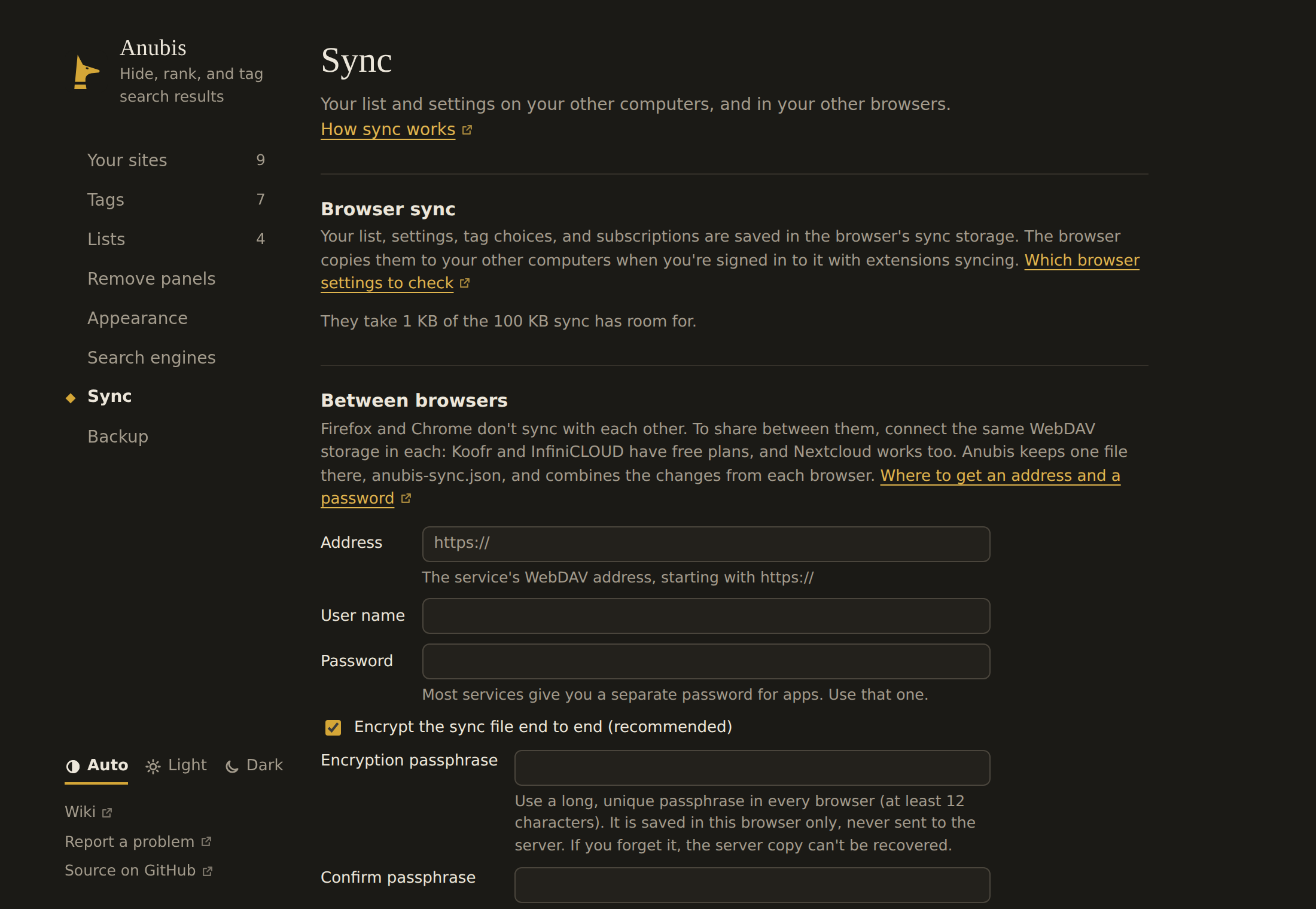Switch theme to Auto
This screenshot has height=909, width=1316.
pos(96,765)
